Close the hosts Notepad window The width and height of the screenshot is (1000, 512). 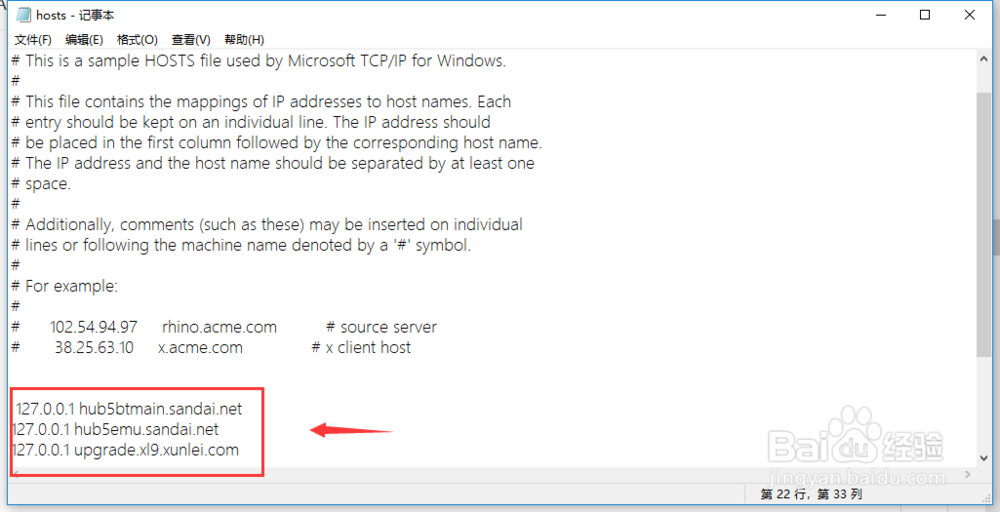click(971, 15)
